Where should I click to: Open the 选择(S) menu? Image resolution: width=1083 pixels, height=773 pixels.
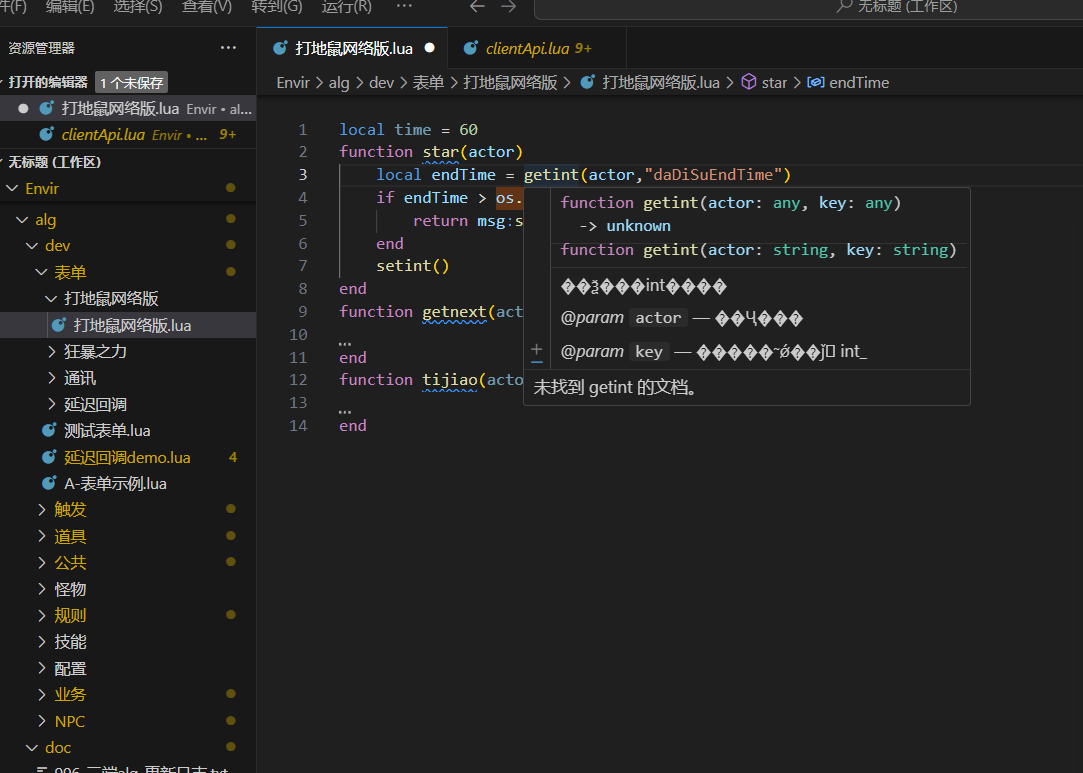pyautogui.click(x=137, y=7)
